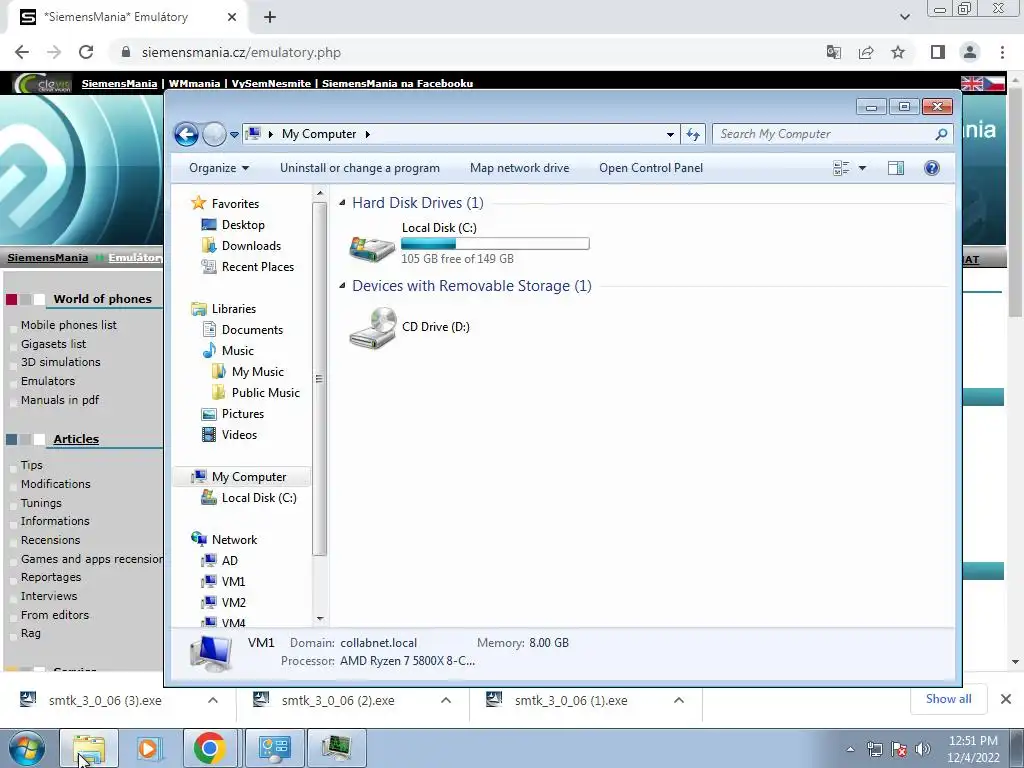Open the Windows Start menu
The image size is (1024, 768).
coord(27,748)
